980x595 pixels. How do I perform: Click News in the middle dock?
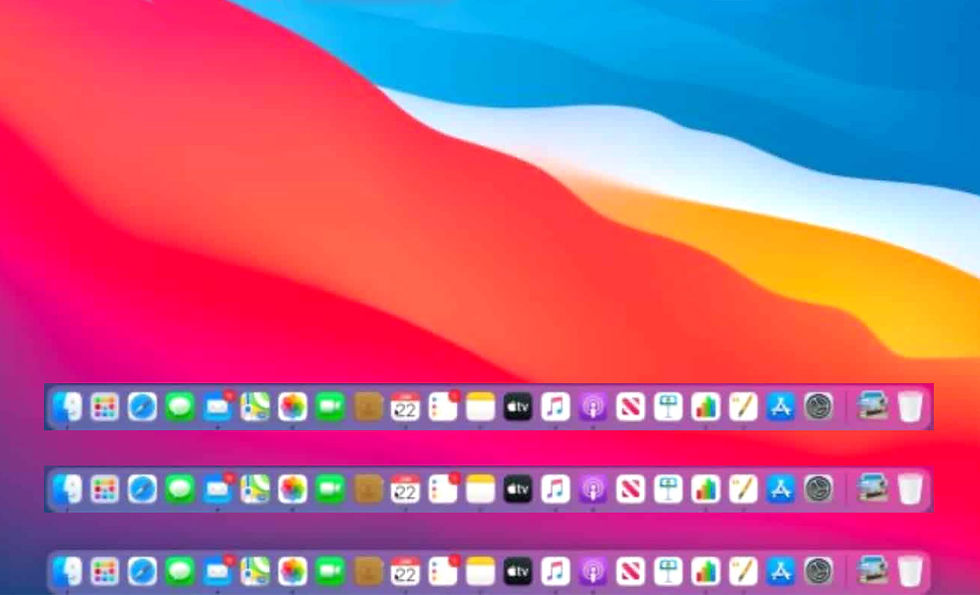click(631, 489)
